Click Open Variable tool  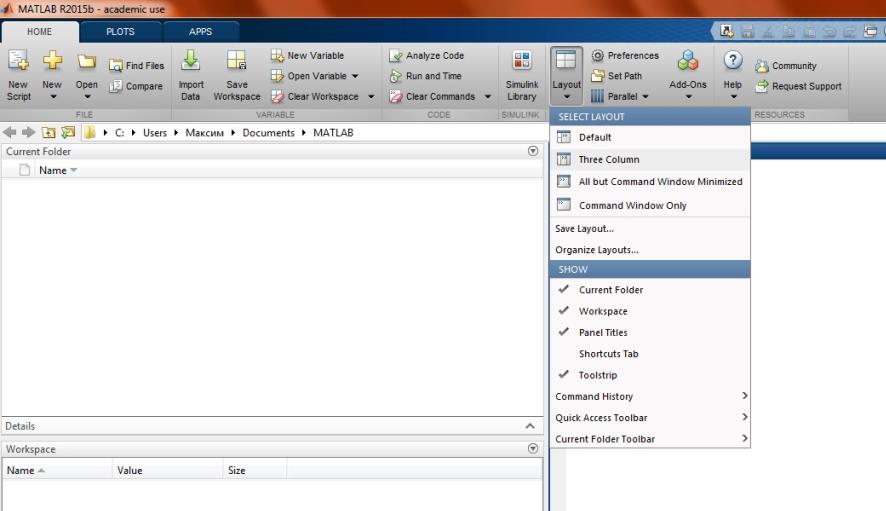tap(309, 76)
